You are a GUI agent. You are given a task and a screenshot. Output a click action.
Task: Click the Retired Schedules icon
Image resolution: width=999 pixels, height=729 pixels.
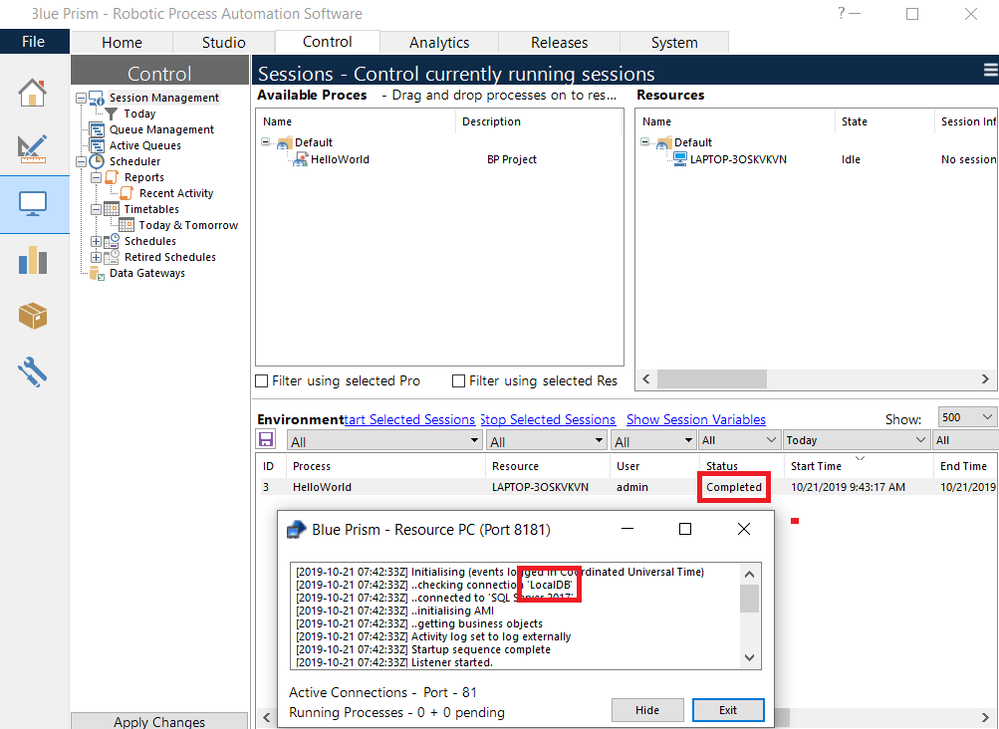click(x=111, y=257)
